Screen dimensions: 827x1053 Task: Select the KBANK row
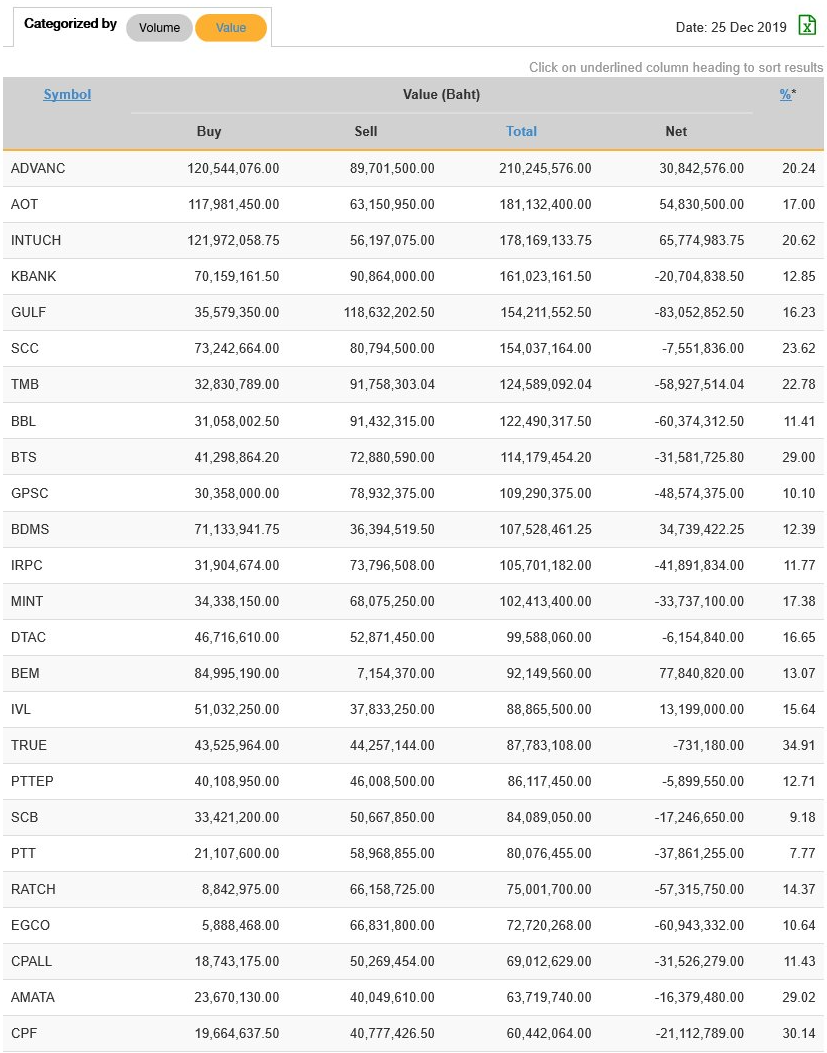[x=32, y=276]
